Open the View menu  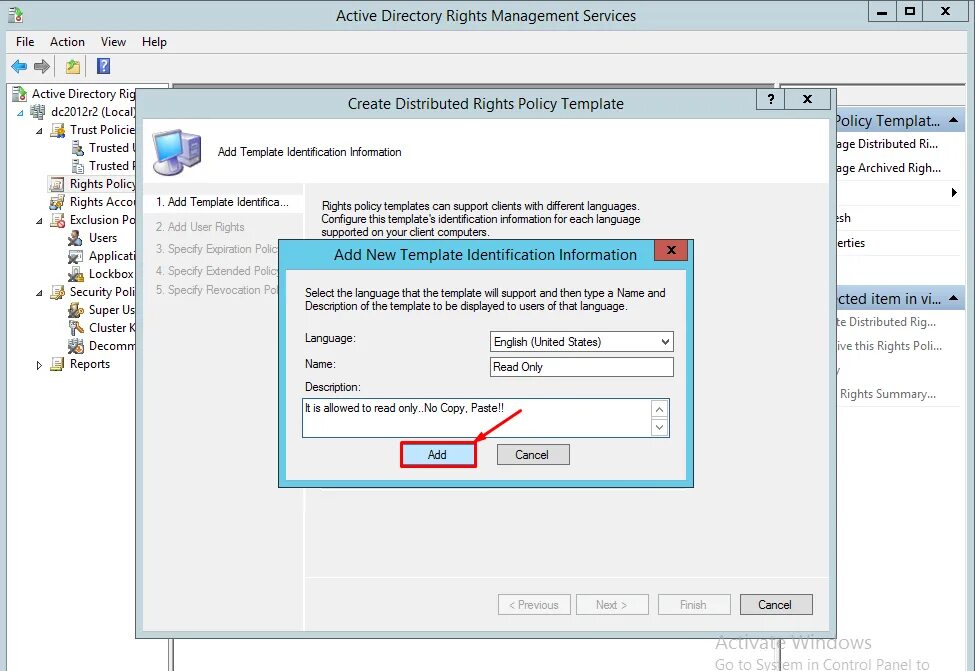(x=113, y=42)
